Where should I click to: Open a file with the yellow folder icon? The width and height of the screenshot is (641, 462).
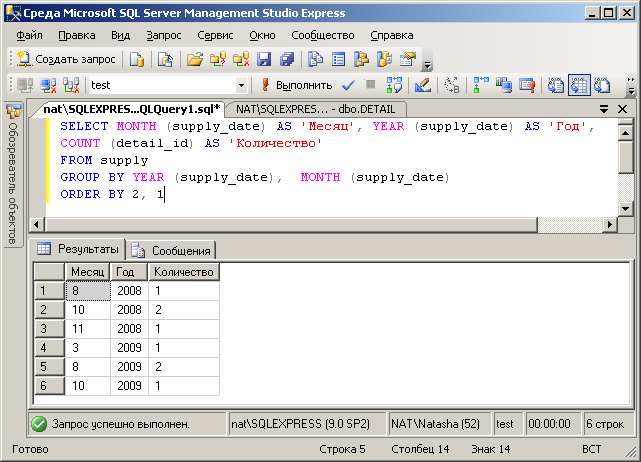coord(195,59)
